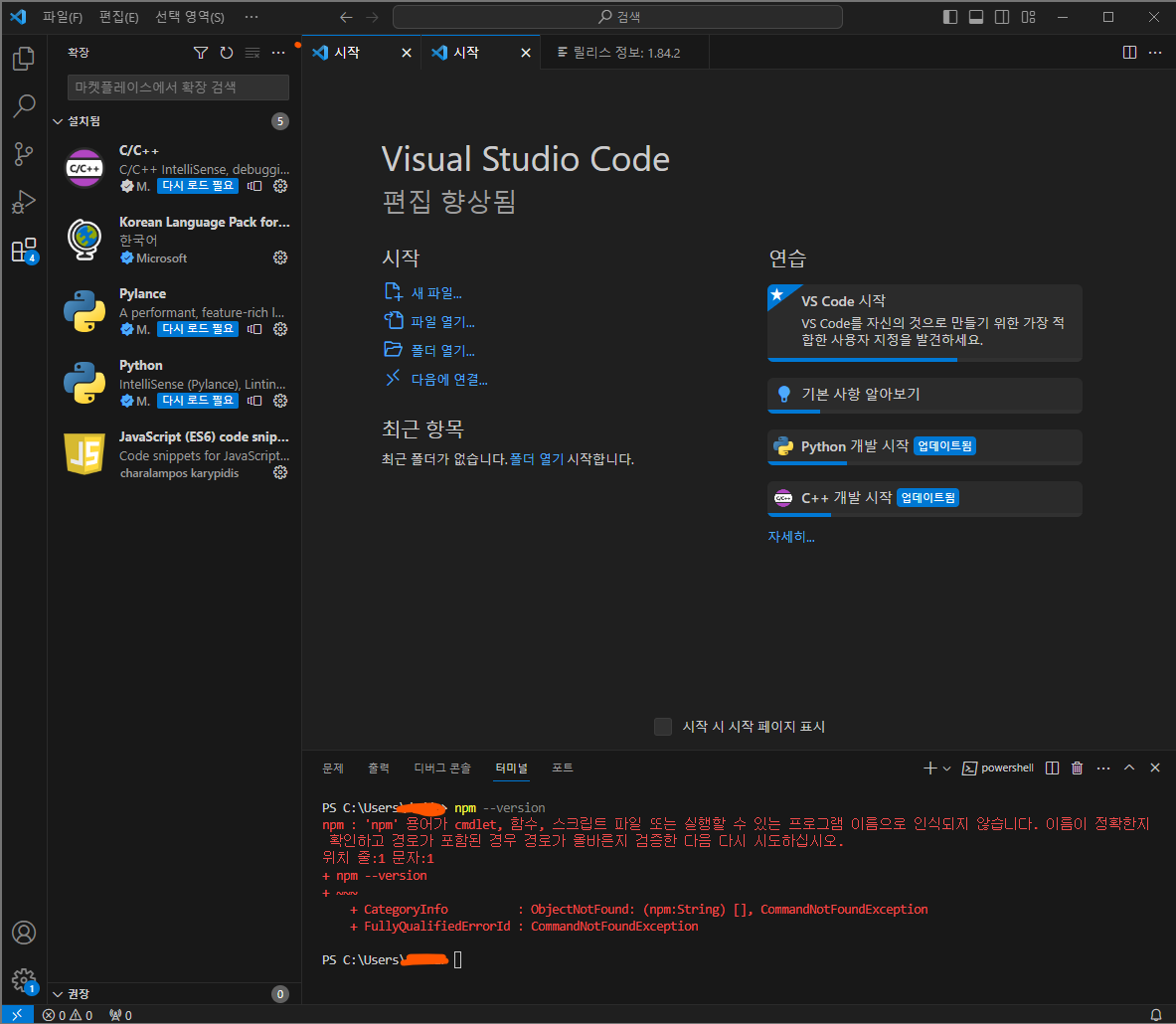This screenshot has width=1176, height=1024.
Task: Open the 'Python 개발 시작' walkthrough
Action: [924, 447]
